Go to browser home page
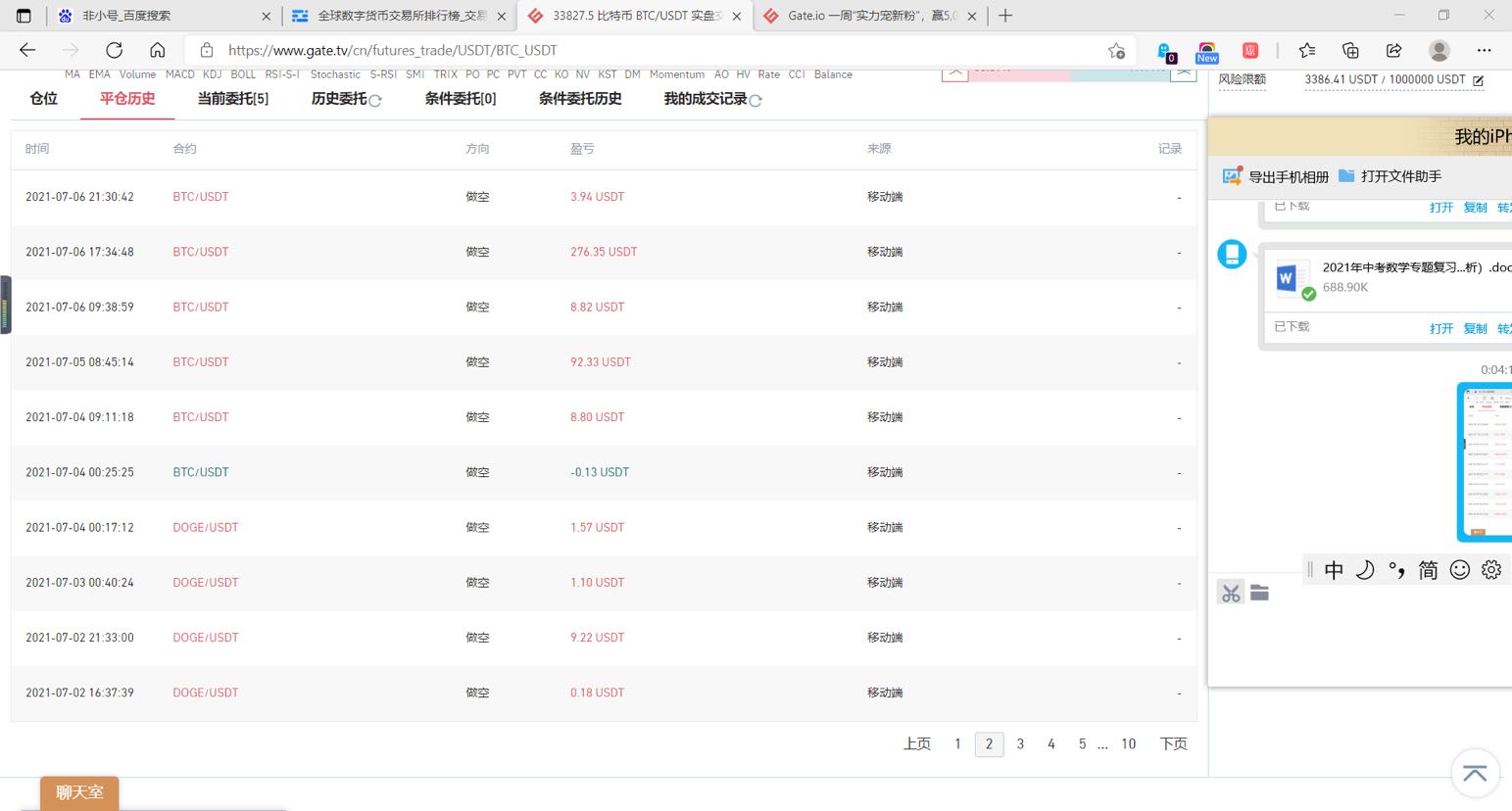Screen dimensions: 1512x811 click(x=157, y=50)
